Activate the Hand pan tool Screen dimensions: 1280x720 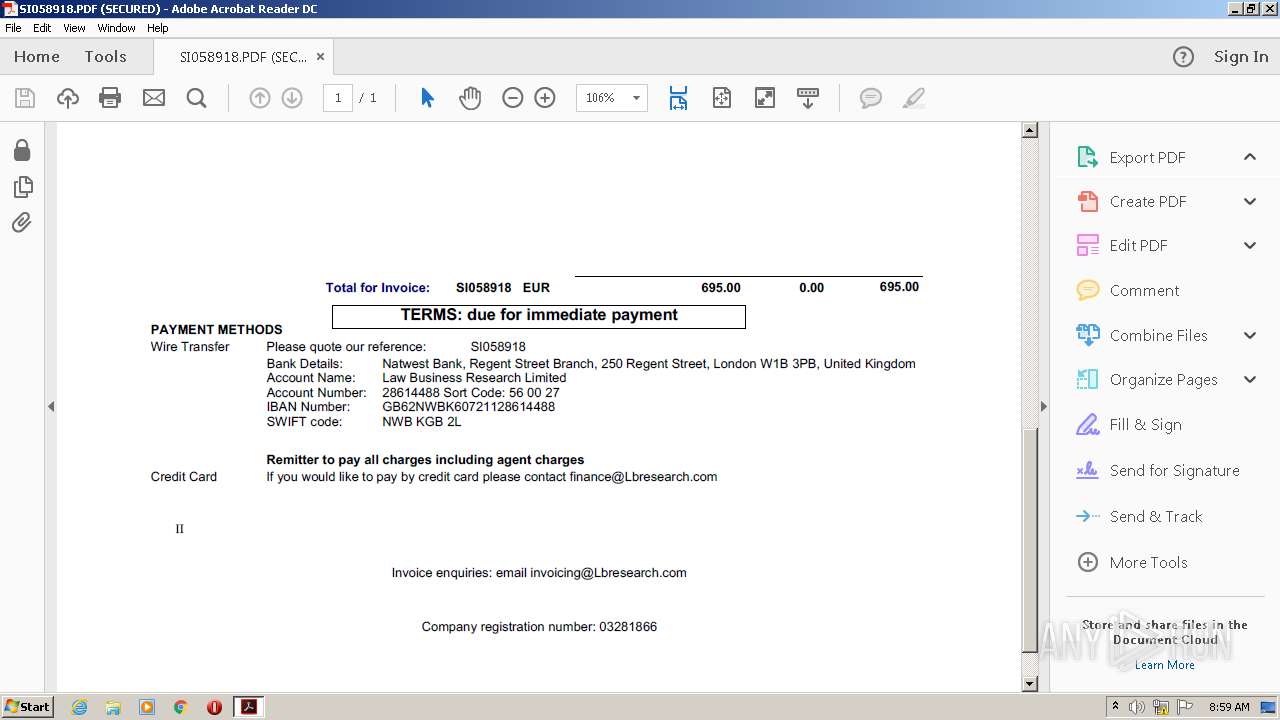coord(470,98)
